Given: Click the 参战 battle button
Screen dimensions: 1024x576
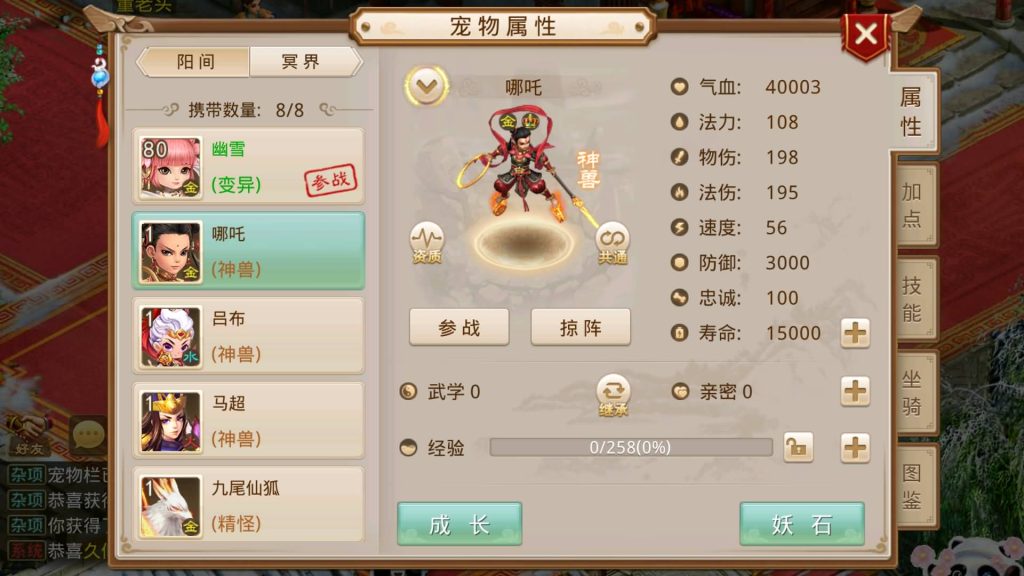Looking at the screenshot, I should [459, 327].
